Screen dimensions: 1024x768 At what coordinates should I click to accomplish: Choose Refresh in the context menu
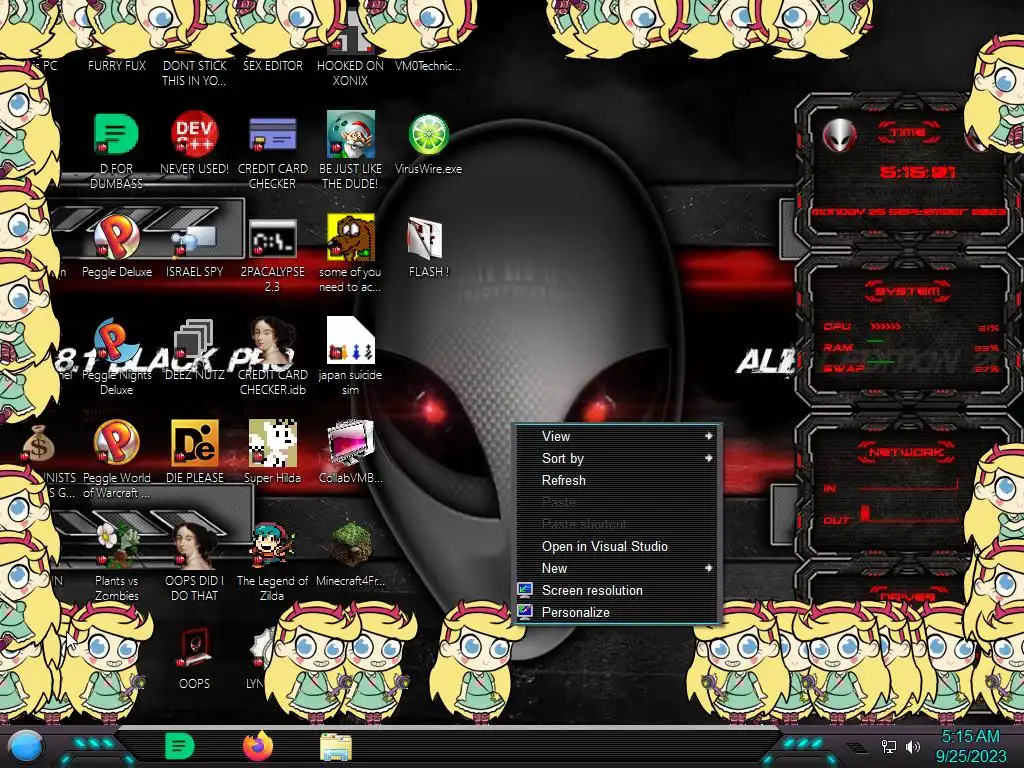(617, 481)
